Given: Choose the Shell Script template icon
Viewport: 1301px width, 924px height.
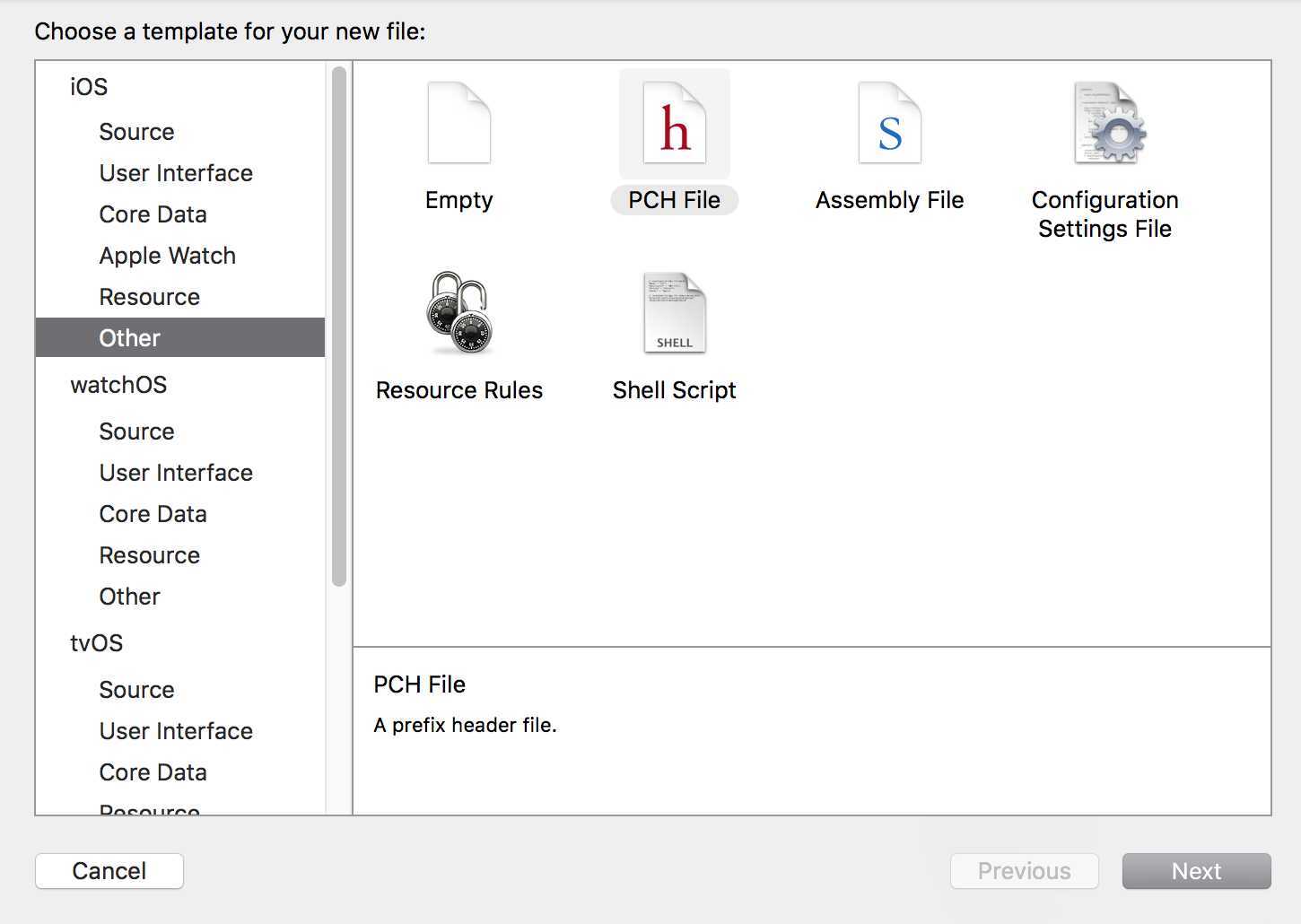Looking at the screenshot, I should click(675, 313).
